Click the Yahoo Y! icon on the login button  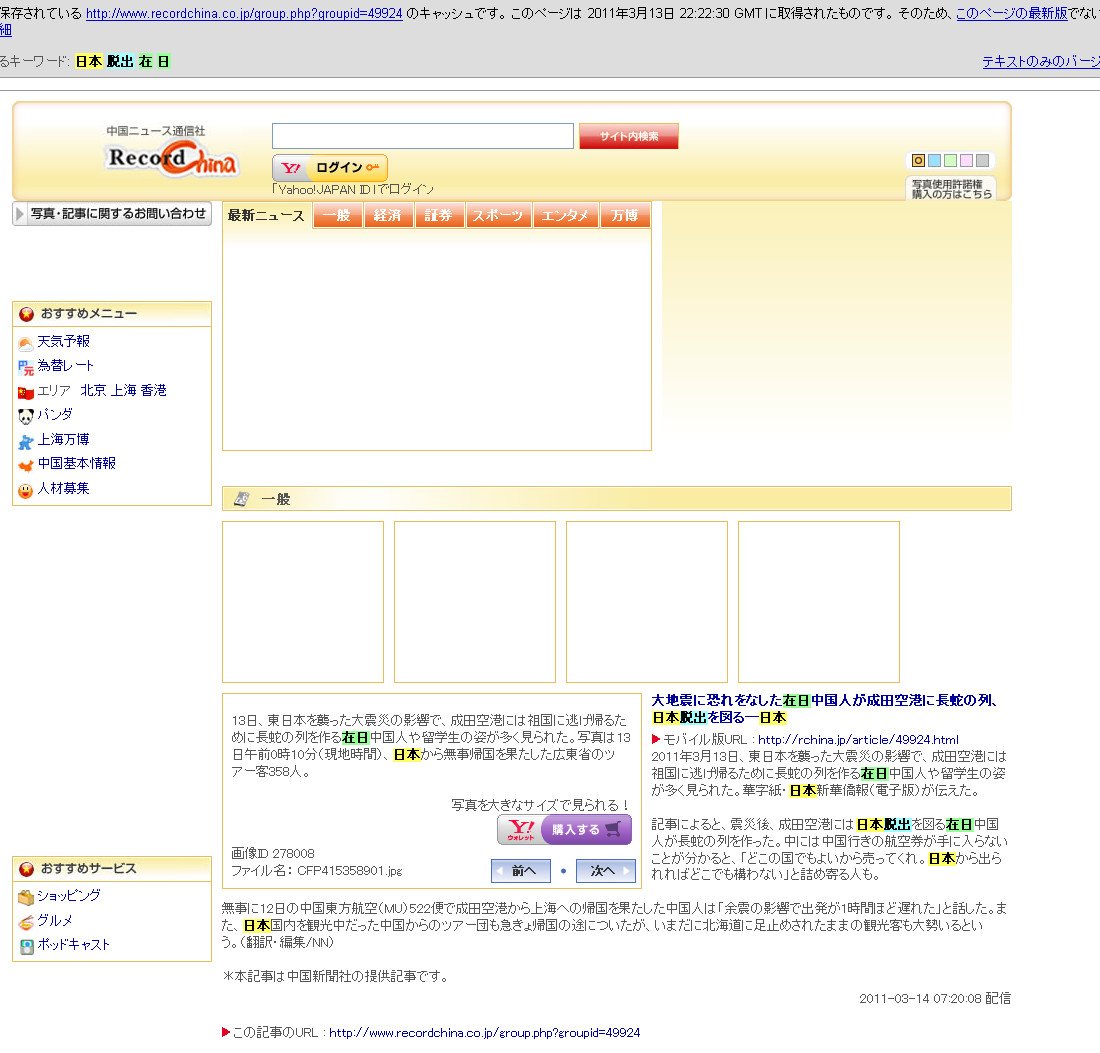pos(290,168)
